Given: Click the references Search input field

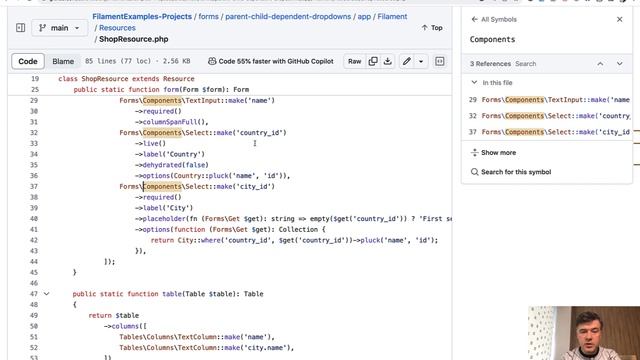Looking at the screenshot, I should pos(551,64).
